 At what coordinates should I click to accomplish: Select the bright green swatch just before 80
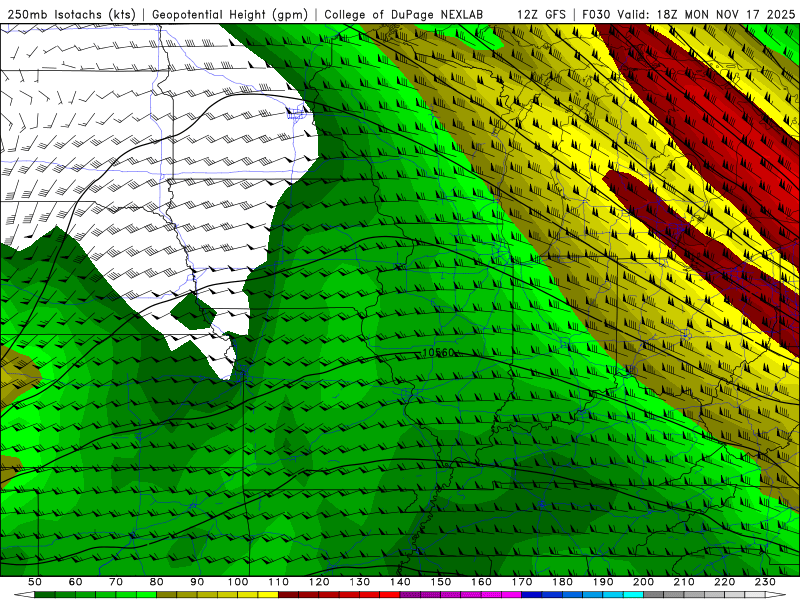click(x=146, y=594)
